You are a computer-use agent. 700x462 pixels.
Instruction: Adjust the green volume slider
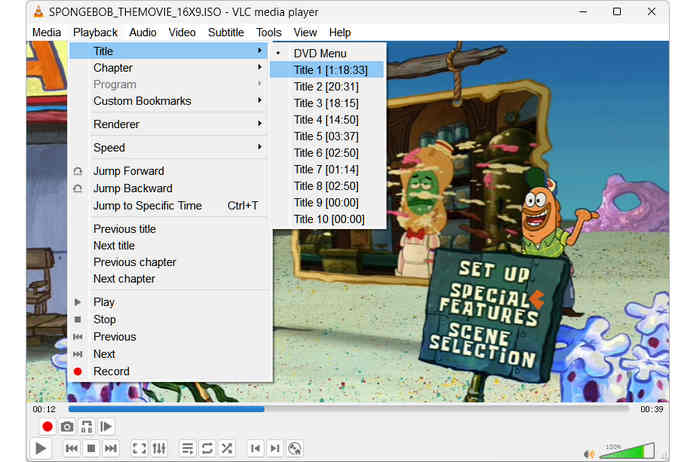pos(627,451)
